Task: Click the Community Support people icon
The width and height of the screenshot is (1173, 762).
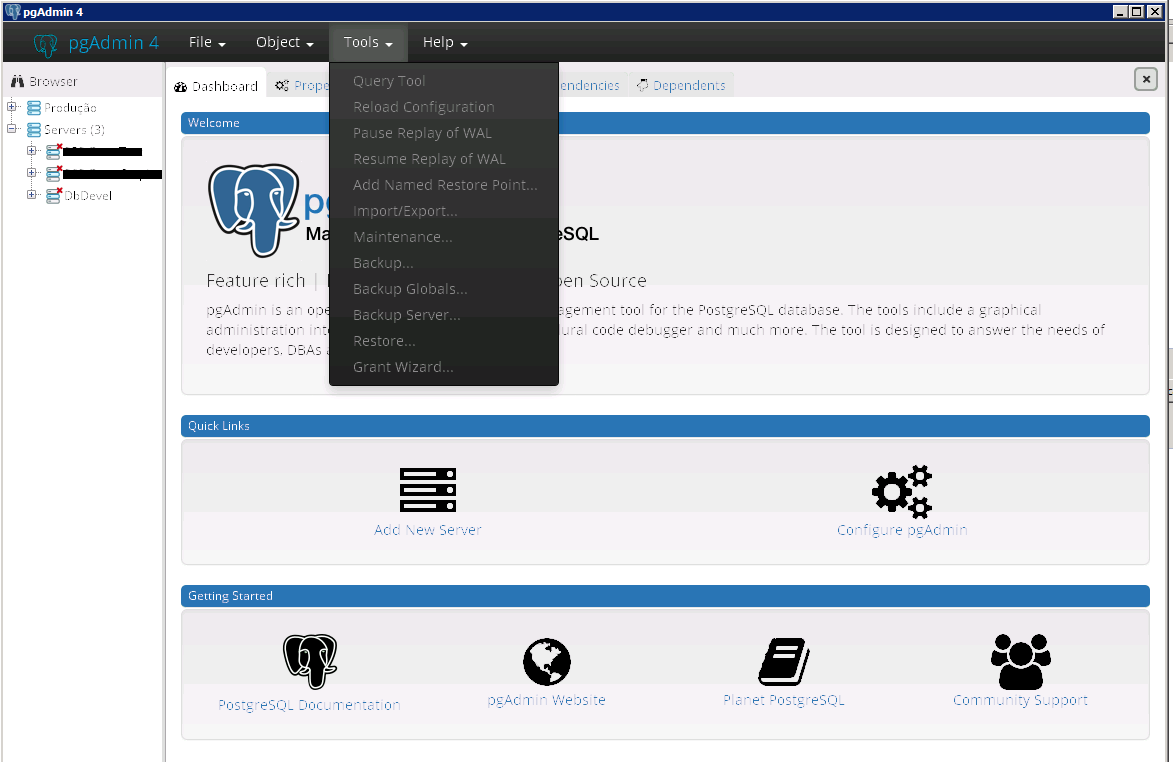Action: 1020,661
